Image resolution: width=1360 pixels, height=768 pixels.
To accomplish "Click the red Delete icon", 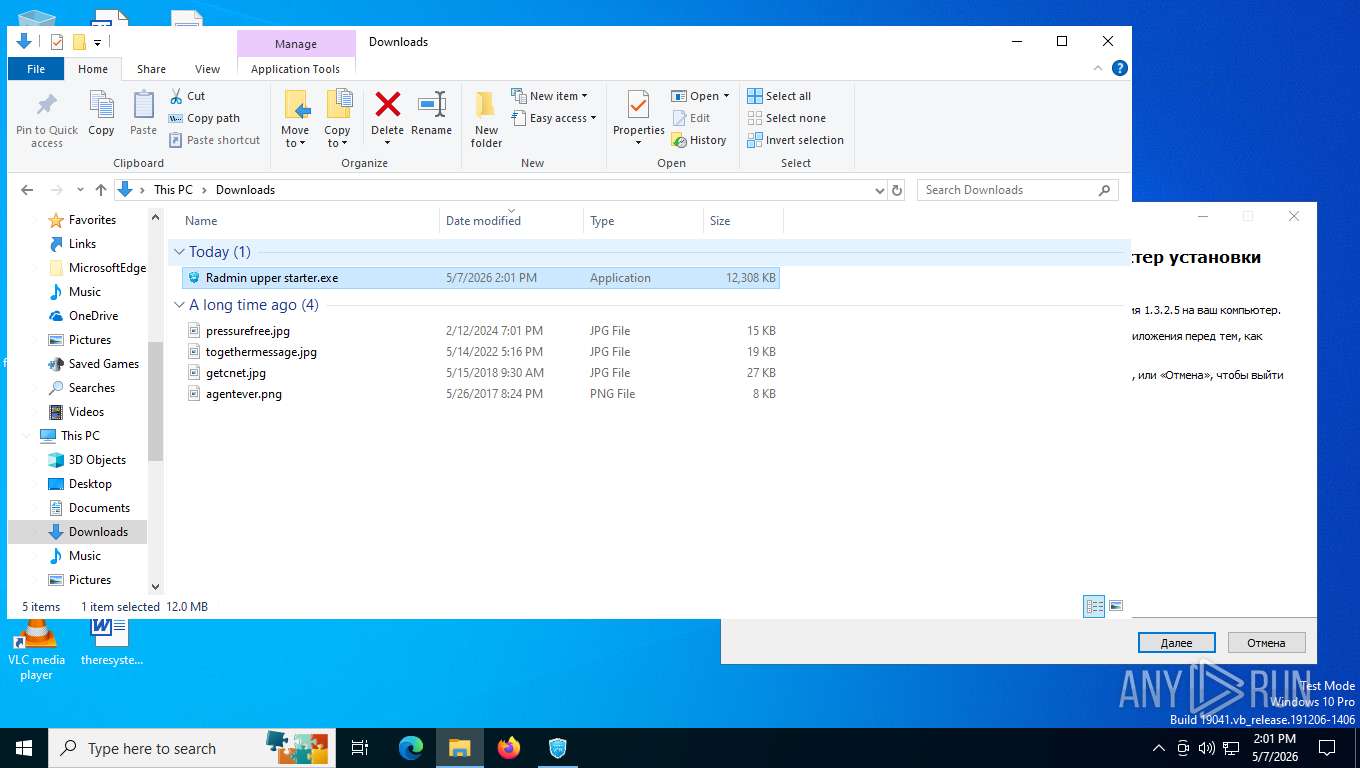I will [388, 104].
